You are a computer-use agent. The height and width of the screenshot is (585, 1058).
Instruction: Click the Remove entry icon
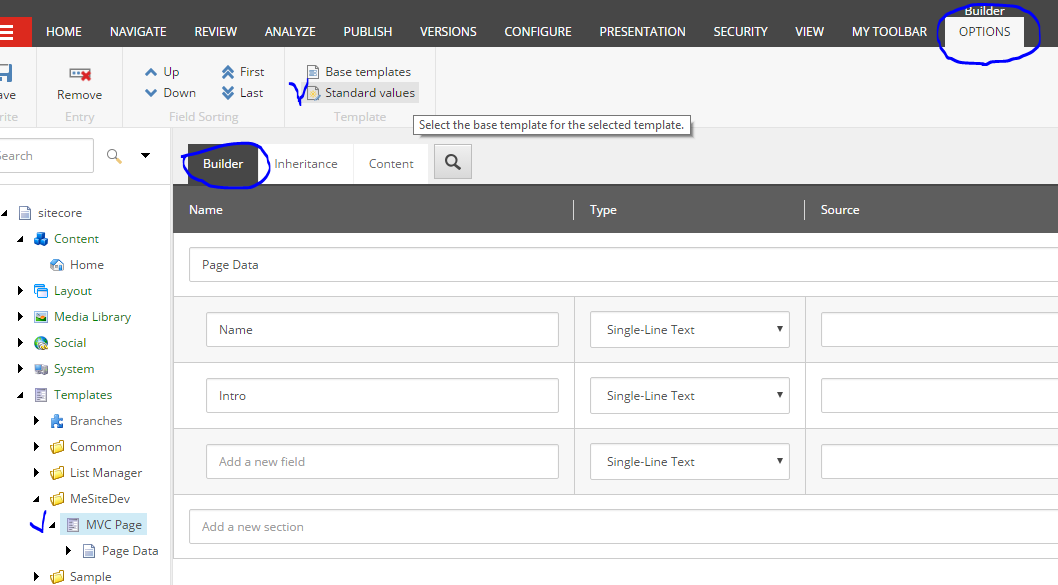click(x=80, y=74)
